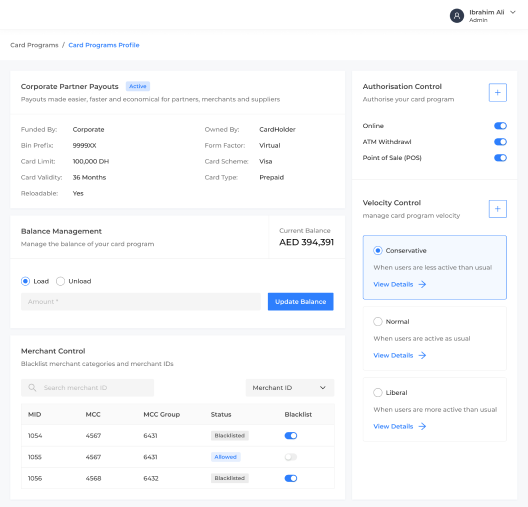Click MCC value 4568
Screen dimensions: 528x507
tap(93, 478)
